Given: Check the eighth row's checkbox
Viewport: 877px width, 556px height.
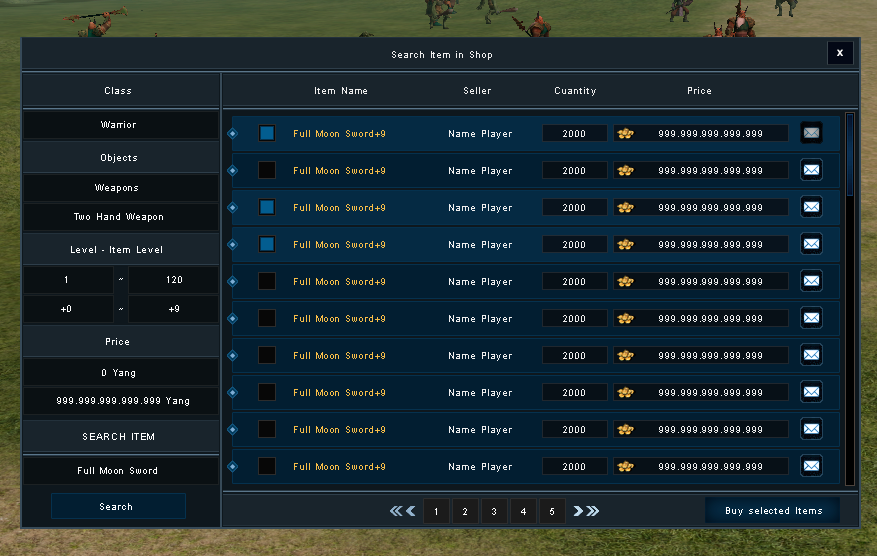Looking at the screenshot, I should click(267, 392).
